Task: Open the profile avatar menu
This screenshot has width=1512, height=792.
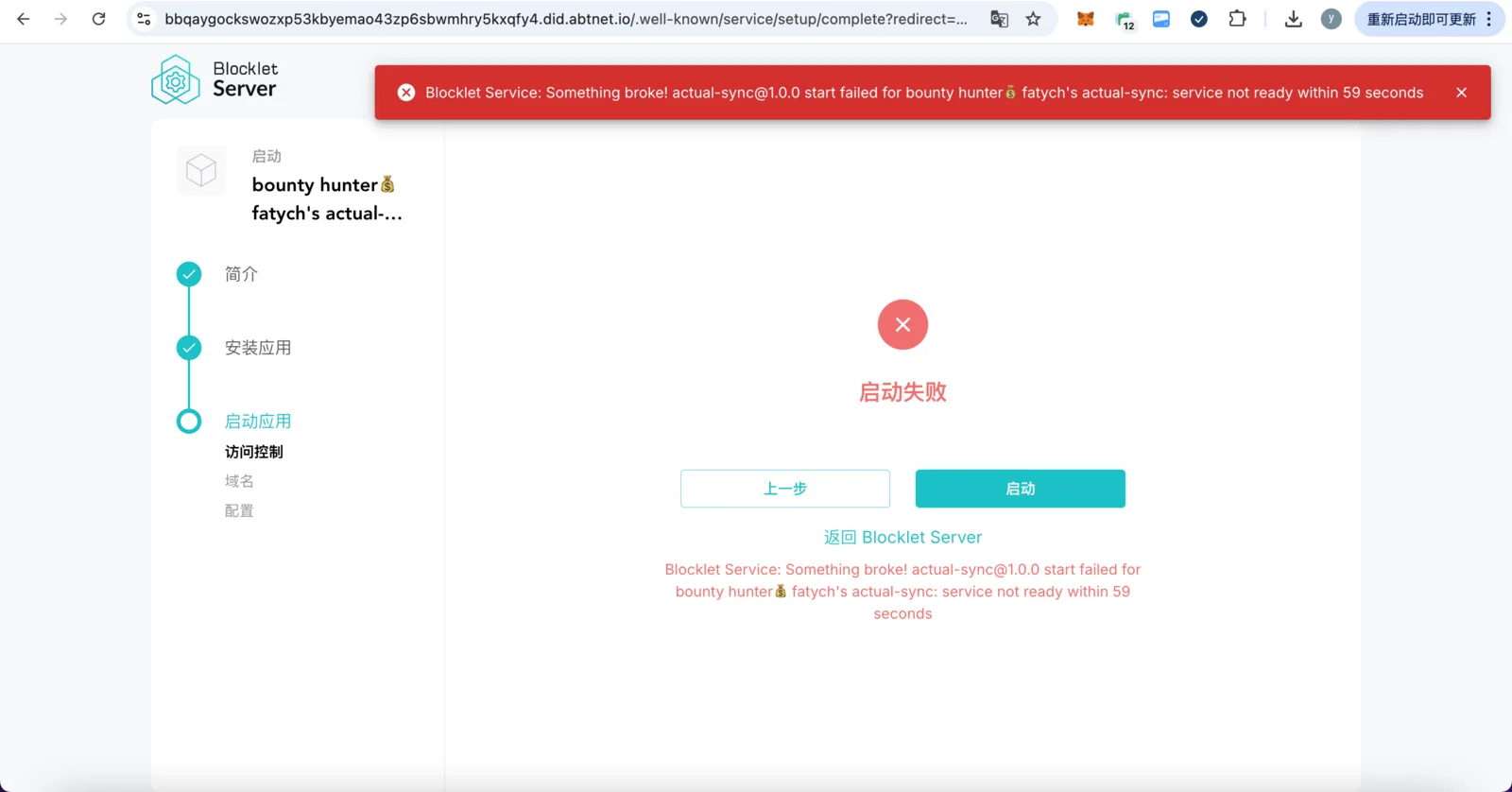Action: point(1332,19)
